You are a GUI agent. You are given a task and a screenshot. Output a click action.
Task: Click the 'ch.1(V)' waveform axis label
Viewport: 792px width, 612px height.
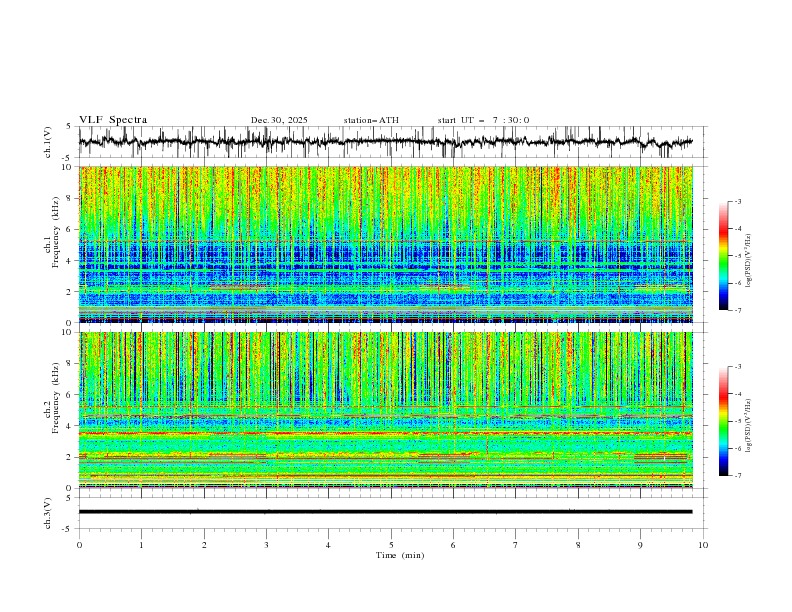point(48,142)
